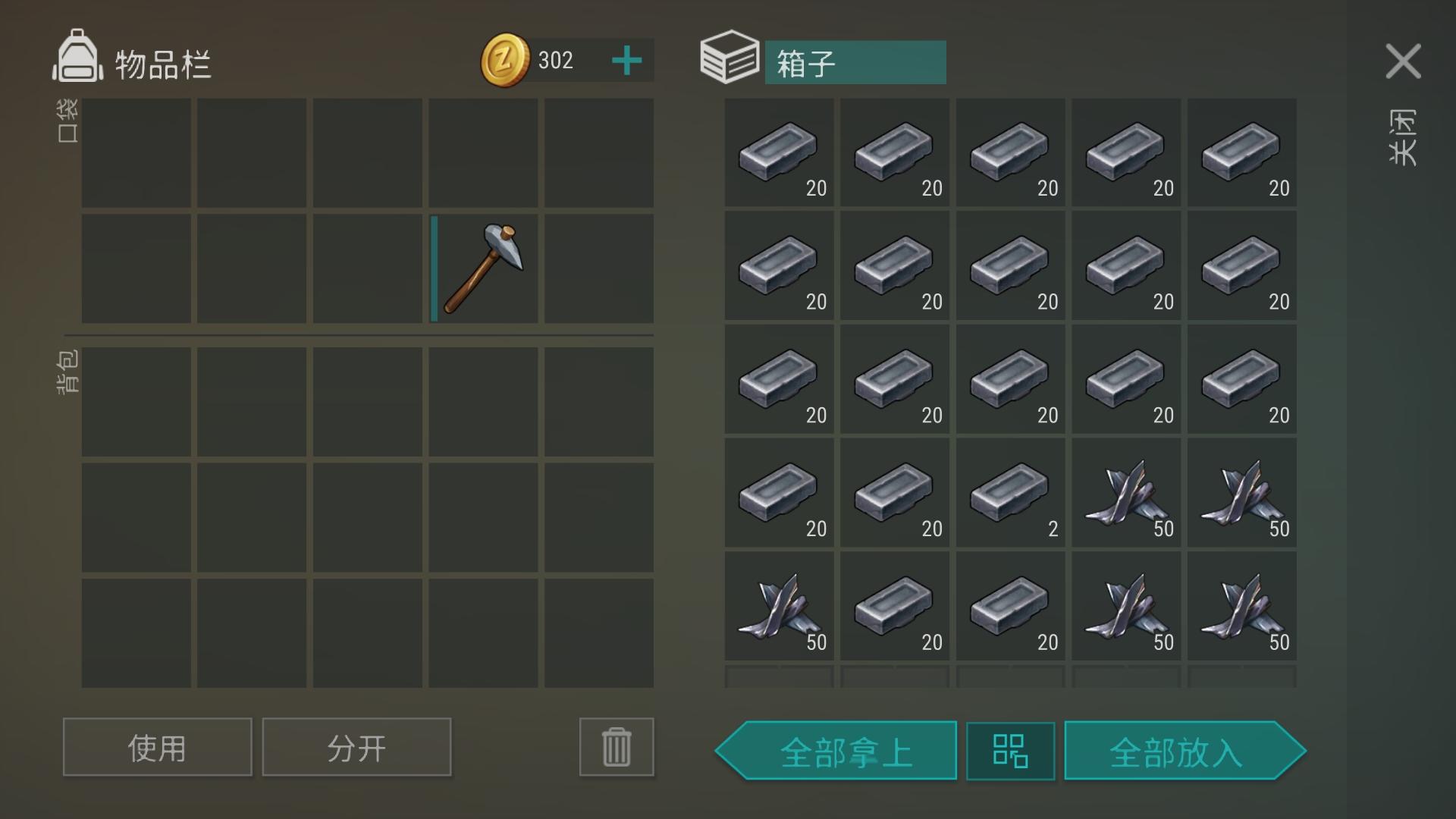Select the iron bar stack with quantity 2

[x=1011, y=493]
